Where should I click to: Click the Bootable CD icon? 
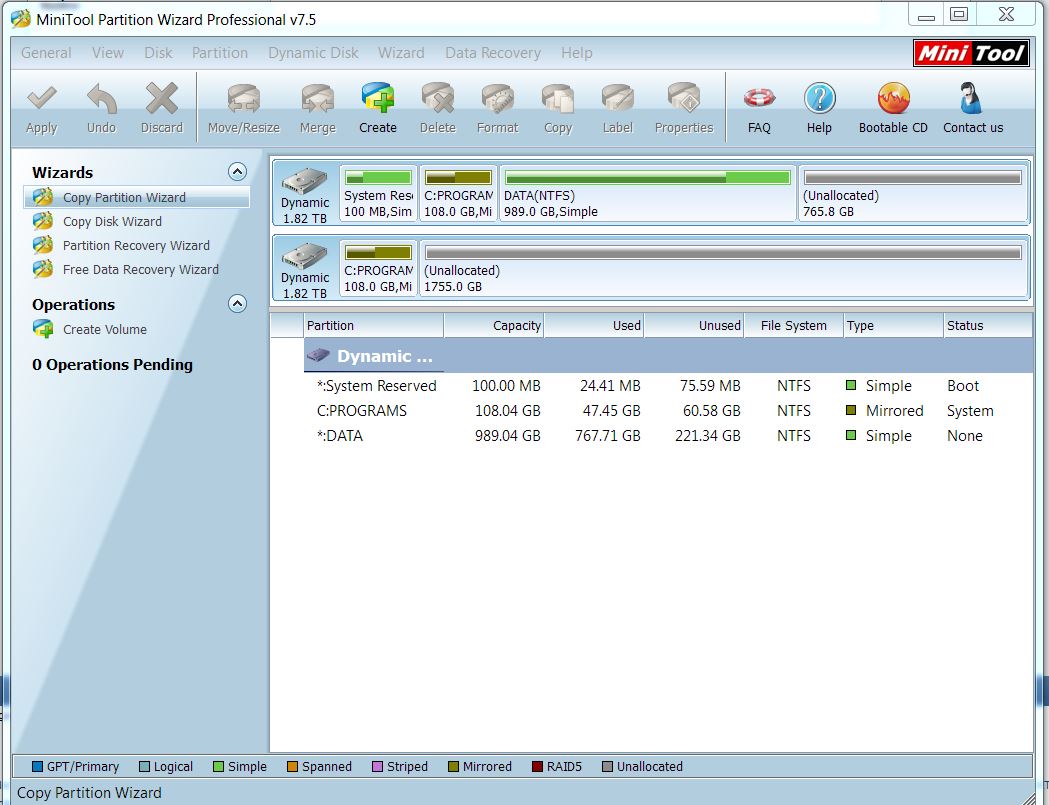coord(893,98)
